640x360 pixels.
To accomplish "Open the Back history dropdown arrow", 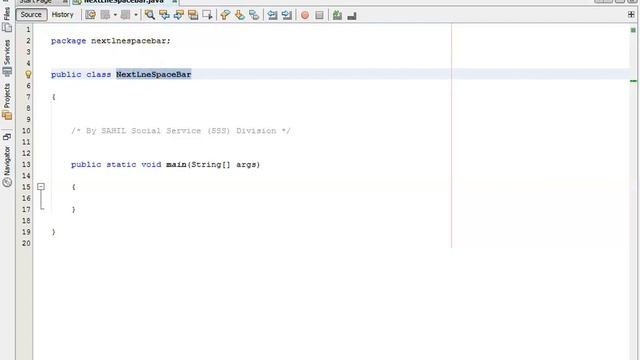I will point(115,15).
